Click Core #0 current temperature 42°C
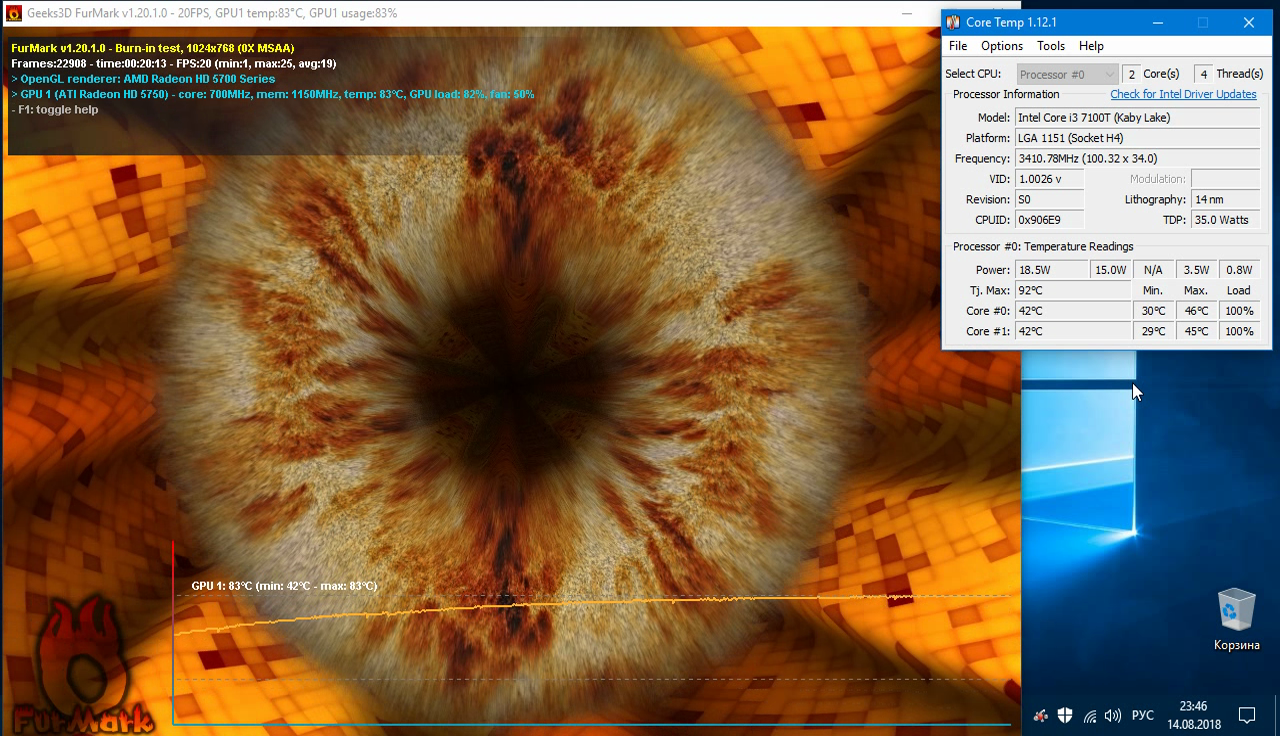 [x=1073, y=311]
